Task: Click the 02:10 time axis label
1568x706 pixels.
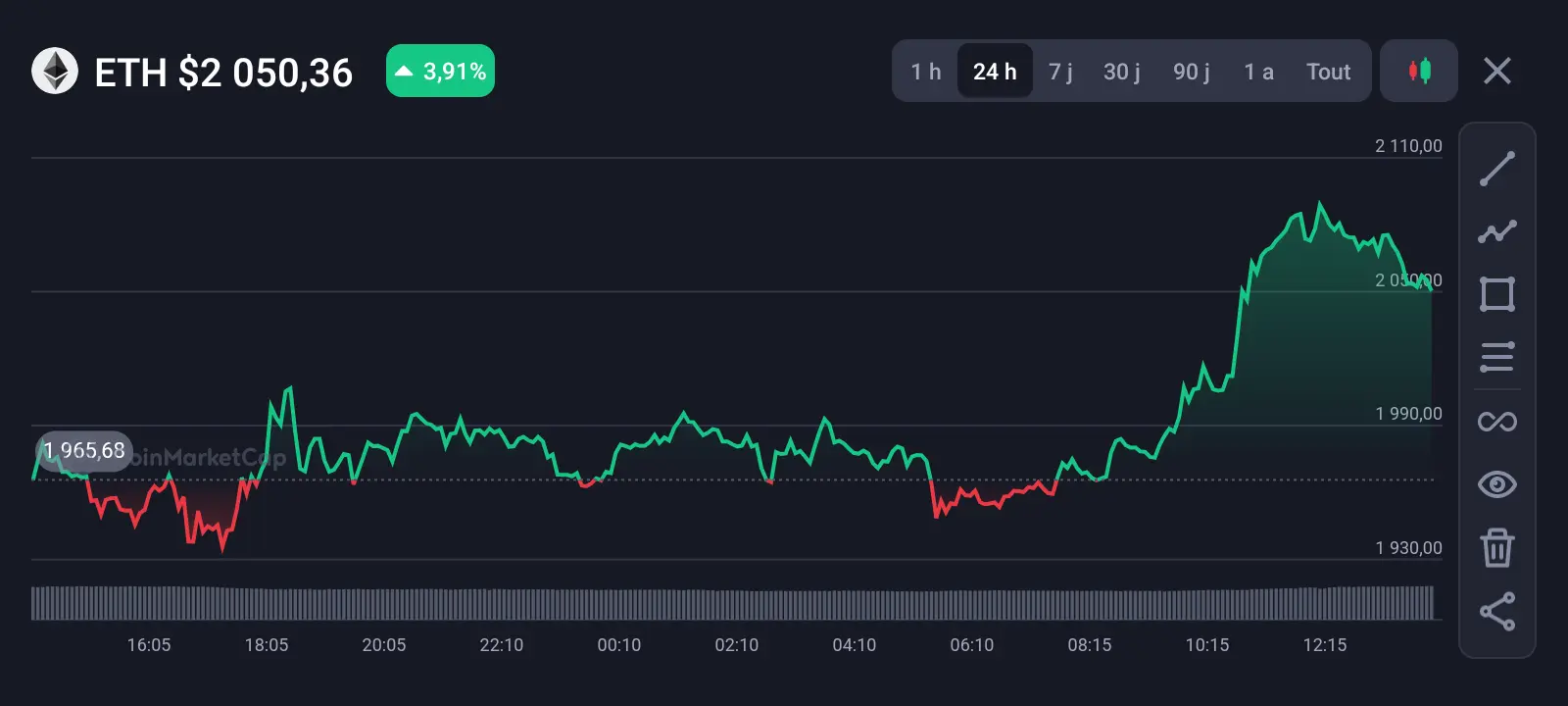Action: [737, 645]
